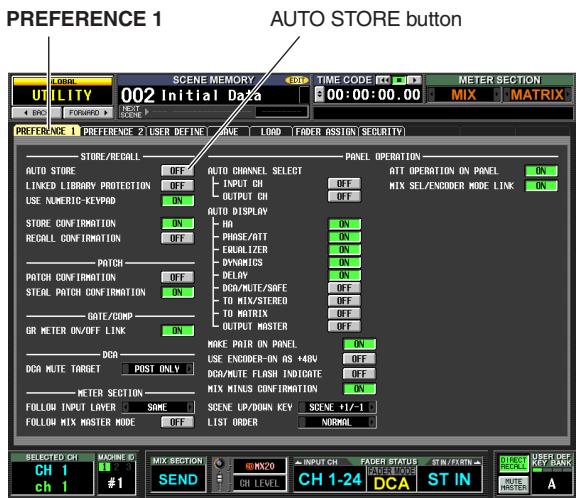Enable RECALL CONFIRMATION

coord(177,238)
